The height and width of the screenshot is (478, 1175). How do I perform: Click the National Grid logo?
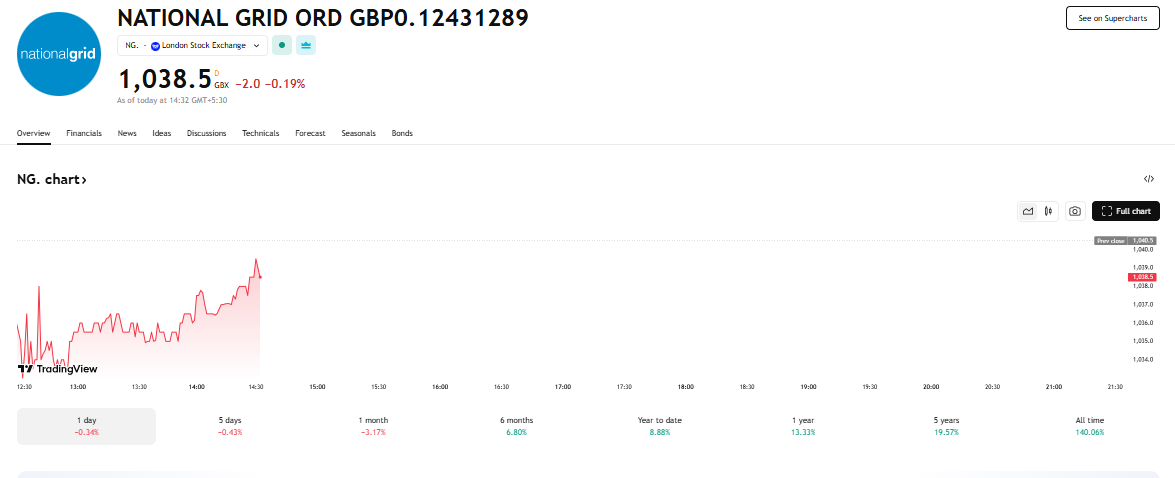(x=58, y=54)
